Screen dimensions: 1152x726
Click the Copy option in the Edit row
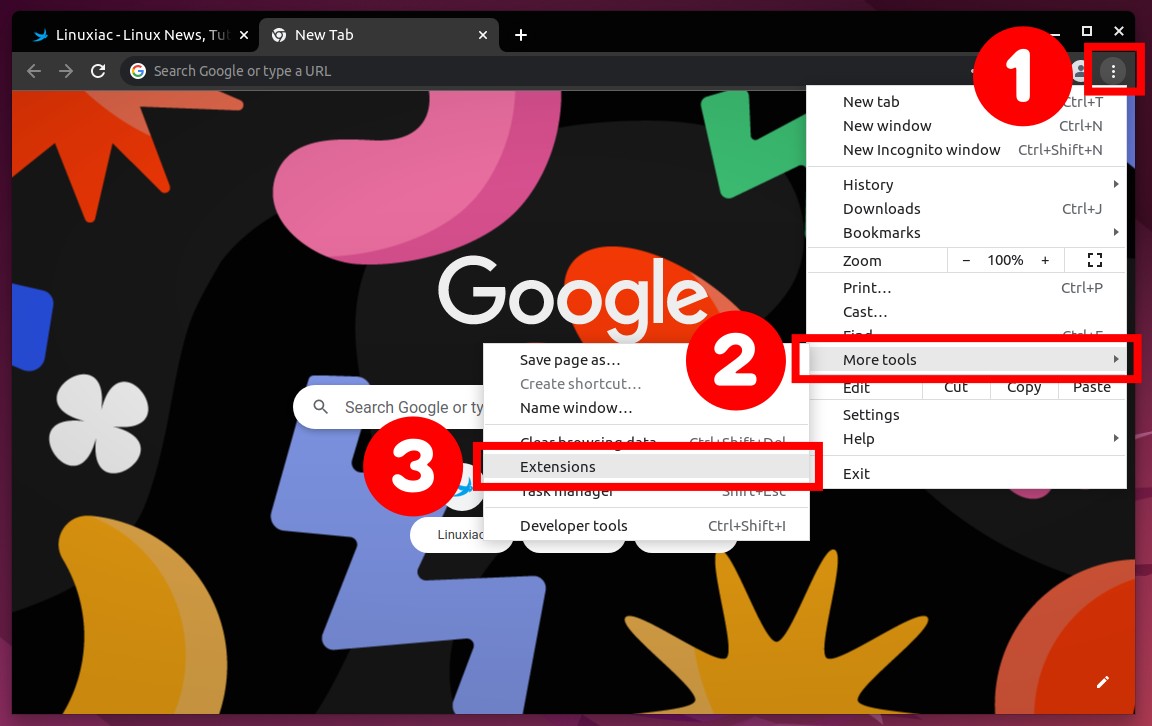pyautogui.click(x=1023, y=387)
